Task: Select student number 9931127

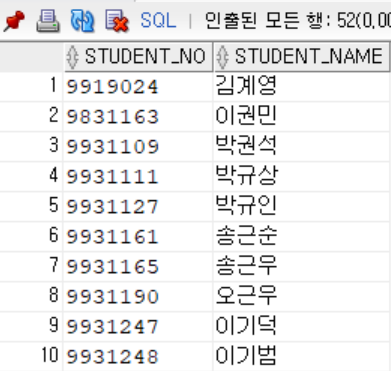Action: (112, 207)
